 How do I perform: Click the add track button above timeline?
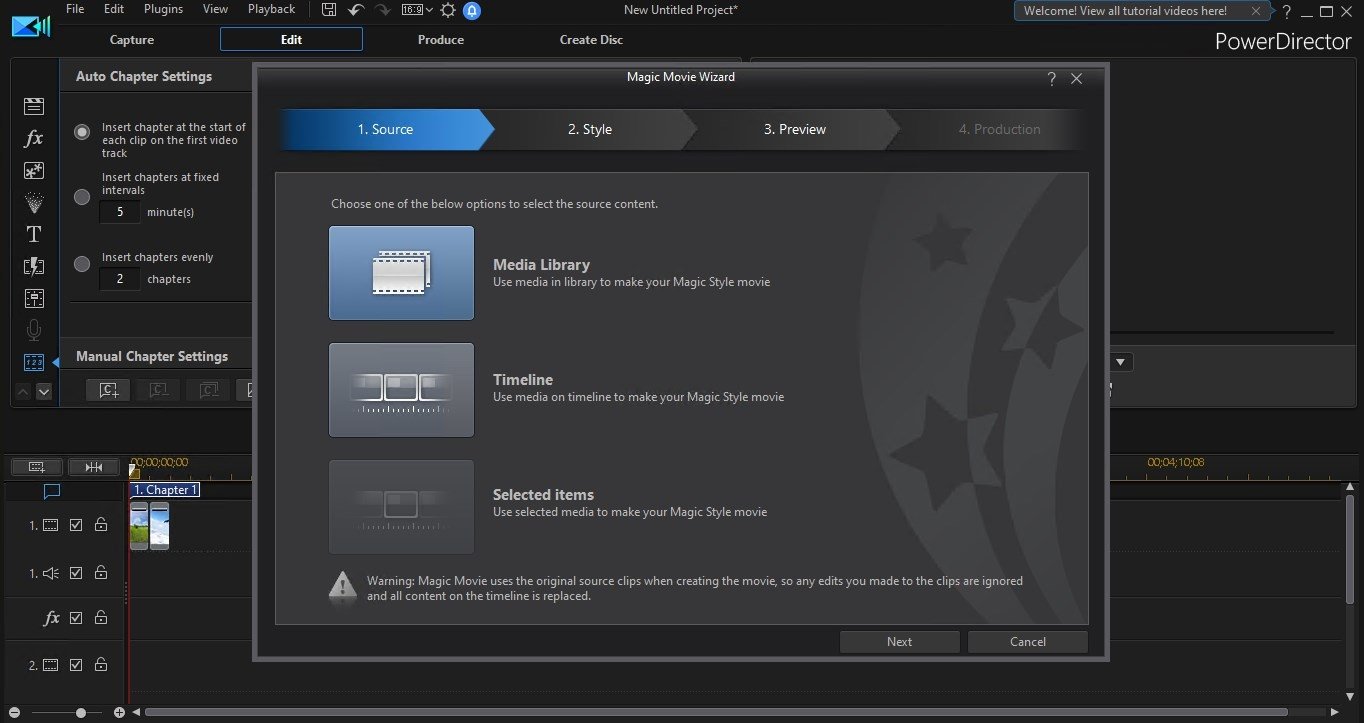[x=37, y=467]
